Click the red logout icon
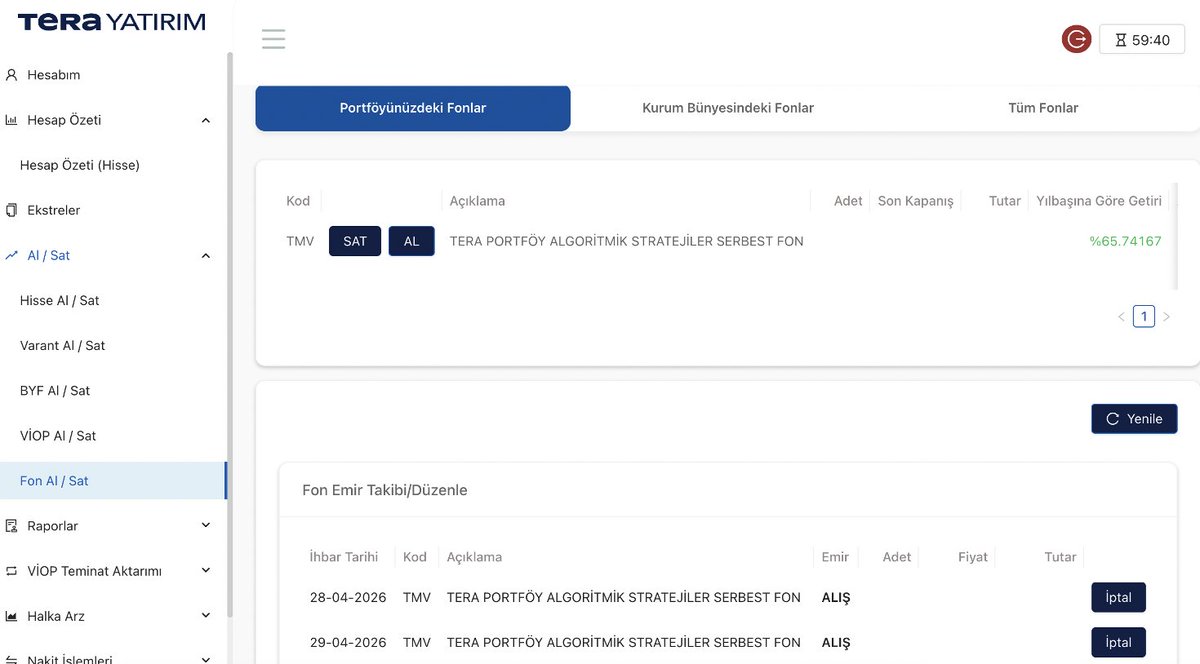1200x664 pixels. (x=1076, y=39)
